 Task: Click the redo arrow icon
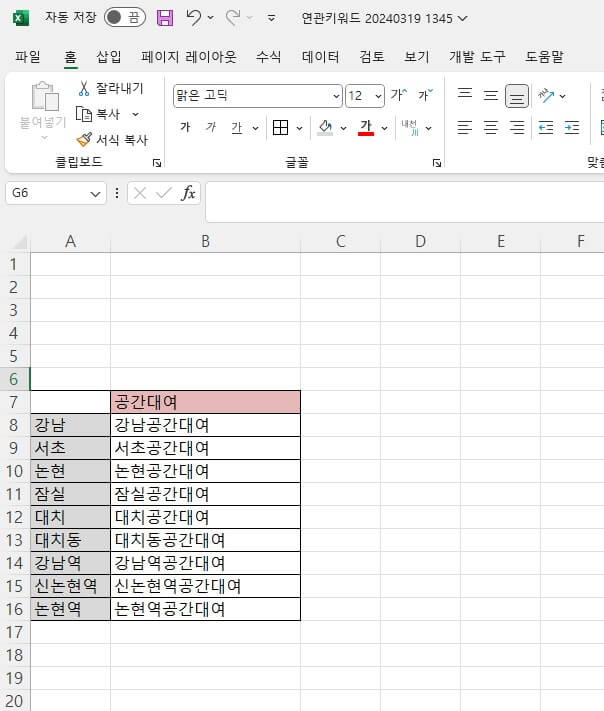234,18
